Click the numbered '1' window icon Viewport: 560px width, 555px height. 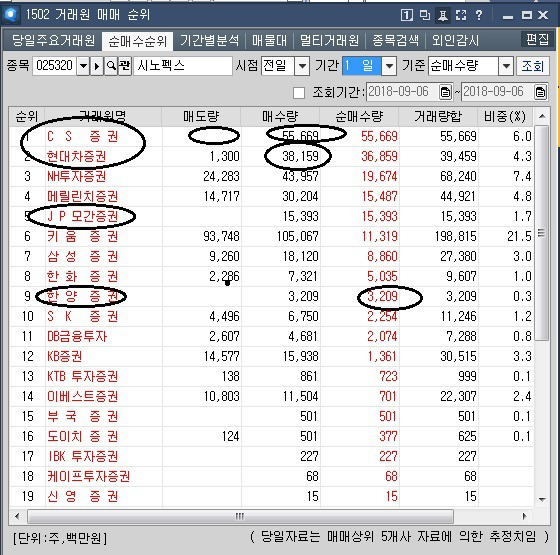[407, 15]
